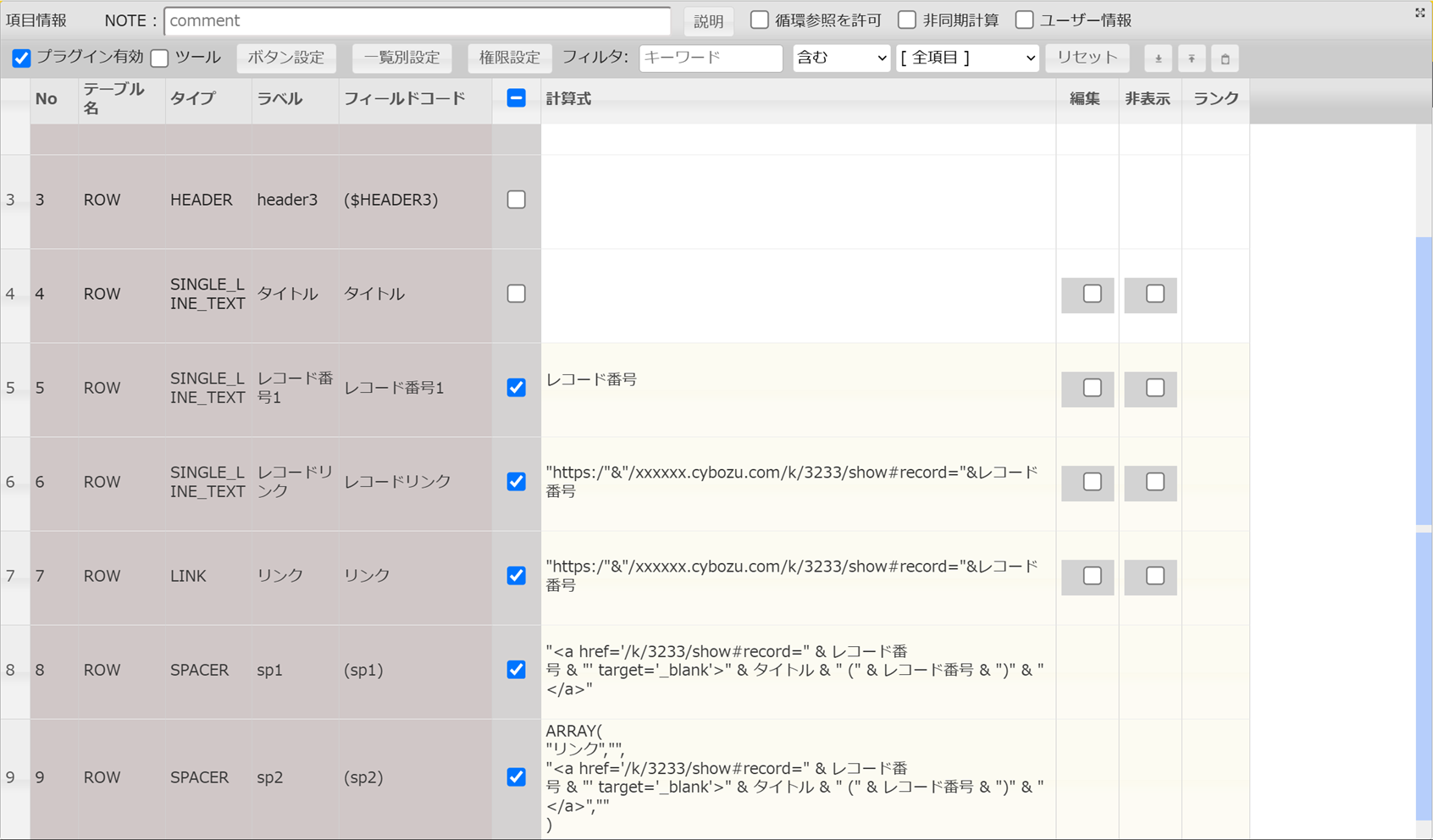The width and height of the screenshot is (1433, 840).
Task: Check 非表示 box for レコード番号1 row
Action: tap(1155, 388)
